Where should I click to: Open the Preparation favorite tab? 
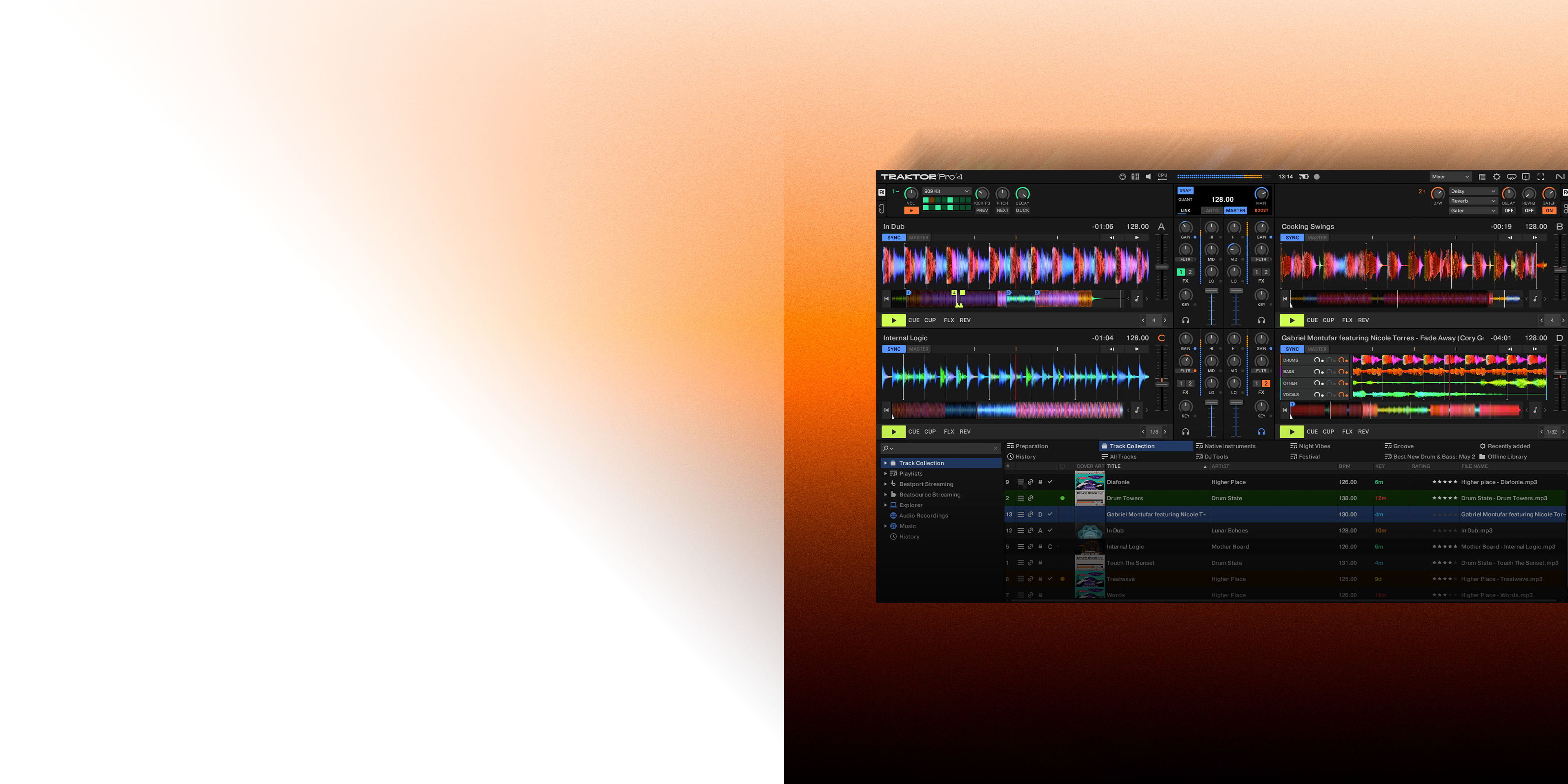[1027, 446]
